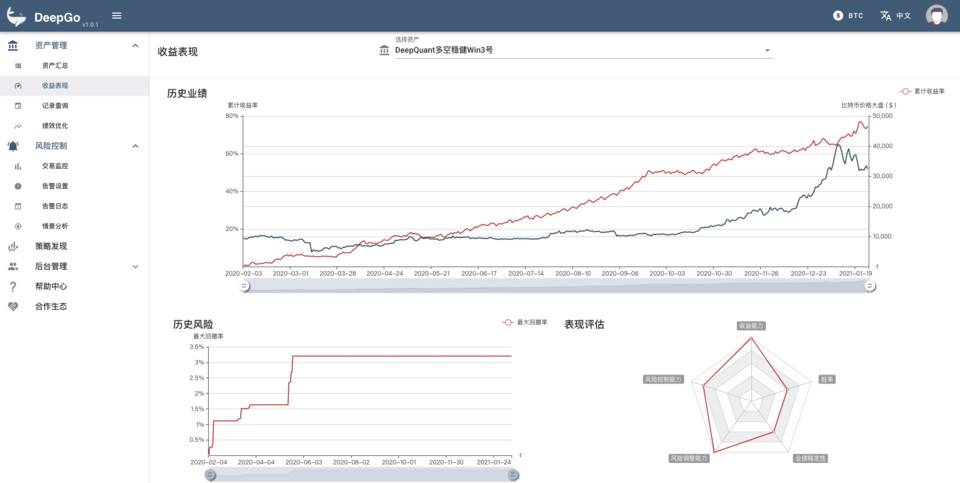Click the 绩效优化 trend icon

(x=18, y=126)
